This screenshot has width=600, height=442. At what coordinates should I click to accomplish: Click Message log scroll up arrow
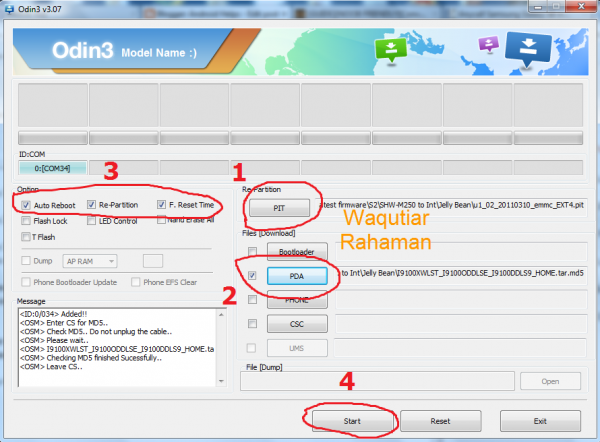[x=221, y=315]
